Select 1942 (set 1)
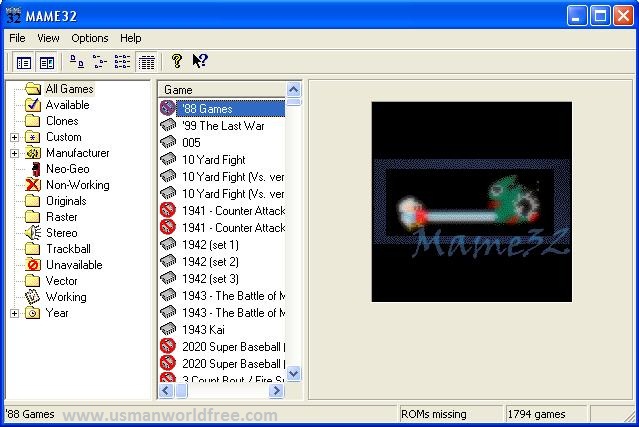The image size is (639, 427). (210, 244)
